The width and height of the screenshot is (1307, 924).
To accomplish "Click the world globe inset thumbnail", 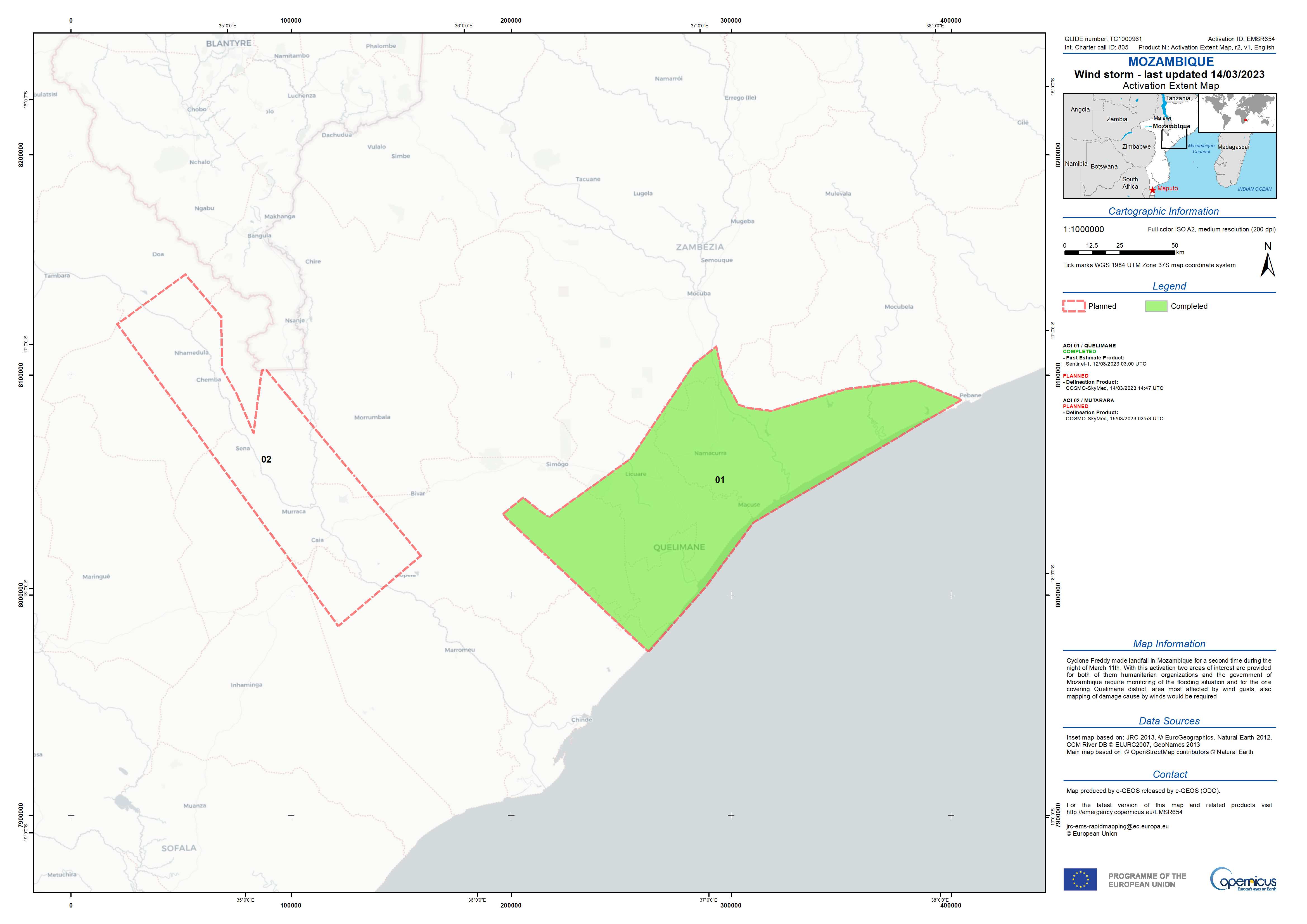I will point(1237,113).
